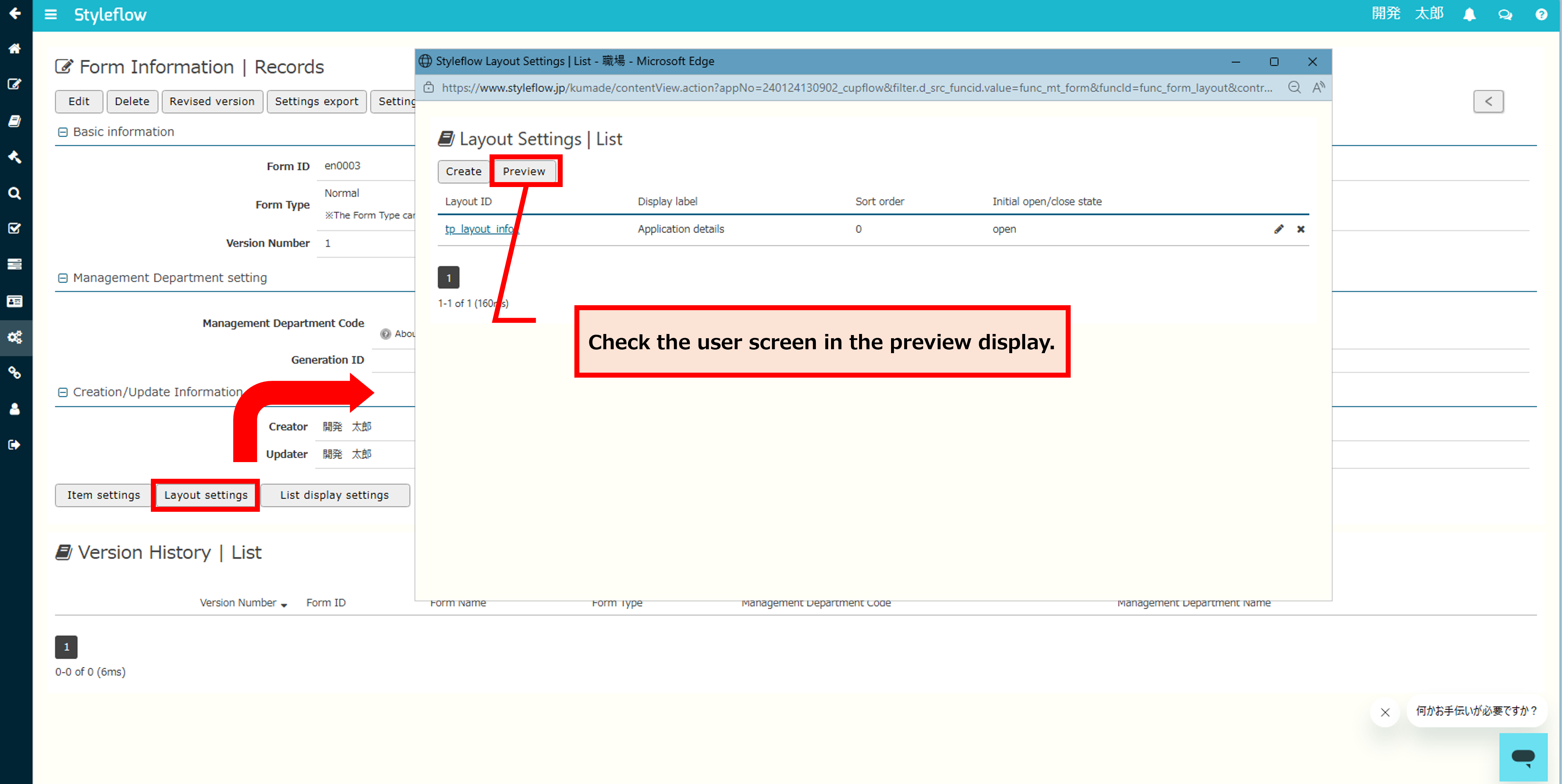Open notifications bell icon in the header
Image resolution: width=1562 pixels, height=784 pixels.
click(1469, 15)
